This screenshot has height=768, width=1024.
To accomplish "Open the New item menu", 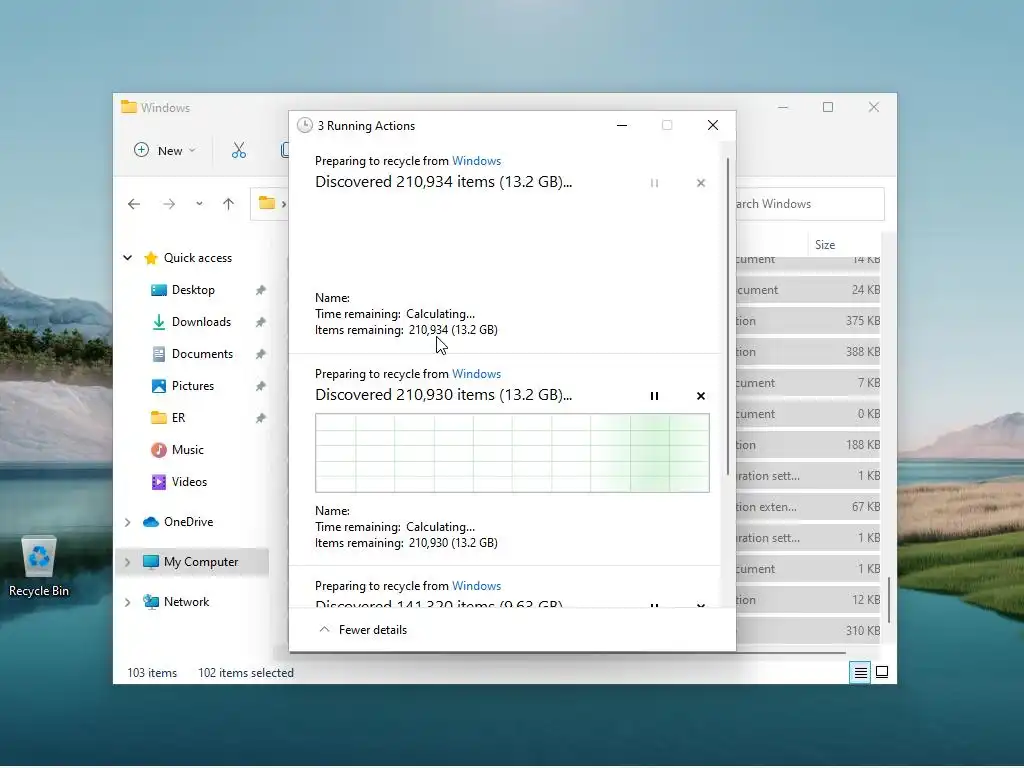I will point(165,151).
